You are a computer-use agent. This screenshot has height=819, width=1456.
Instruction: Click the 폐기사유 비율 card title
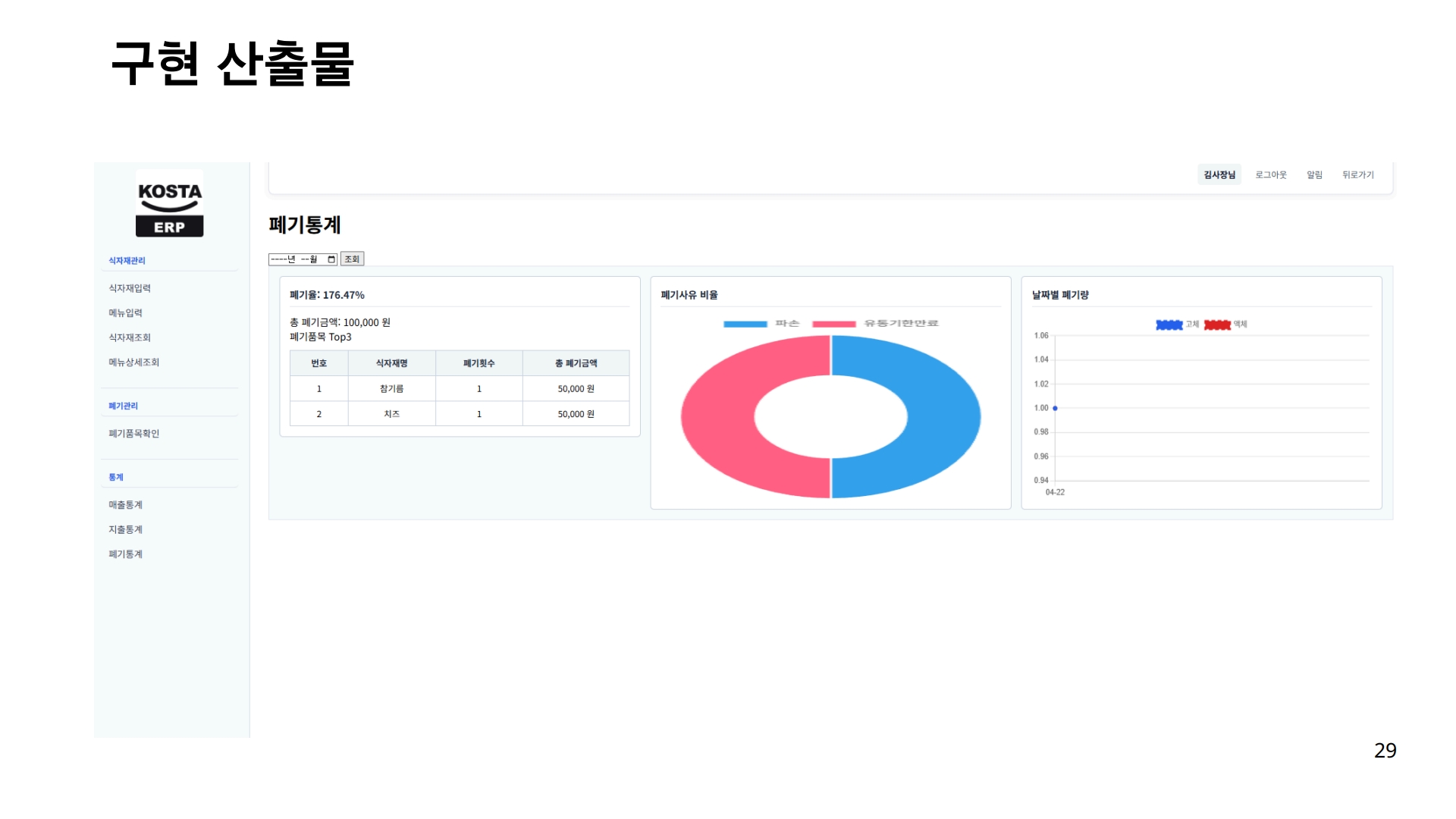point(689,295)
